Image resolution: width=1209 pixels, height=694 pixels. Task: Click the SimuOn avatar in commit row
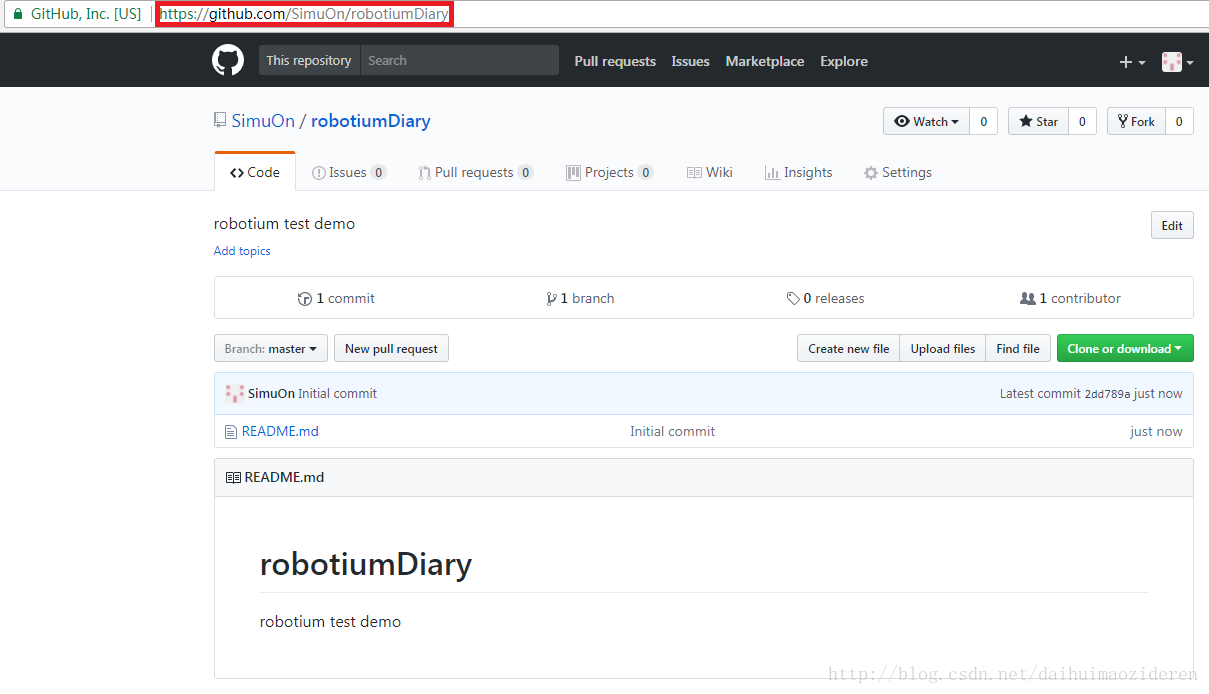point(235,394)
